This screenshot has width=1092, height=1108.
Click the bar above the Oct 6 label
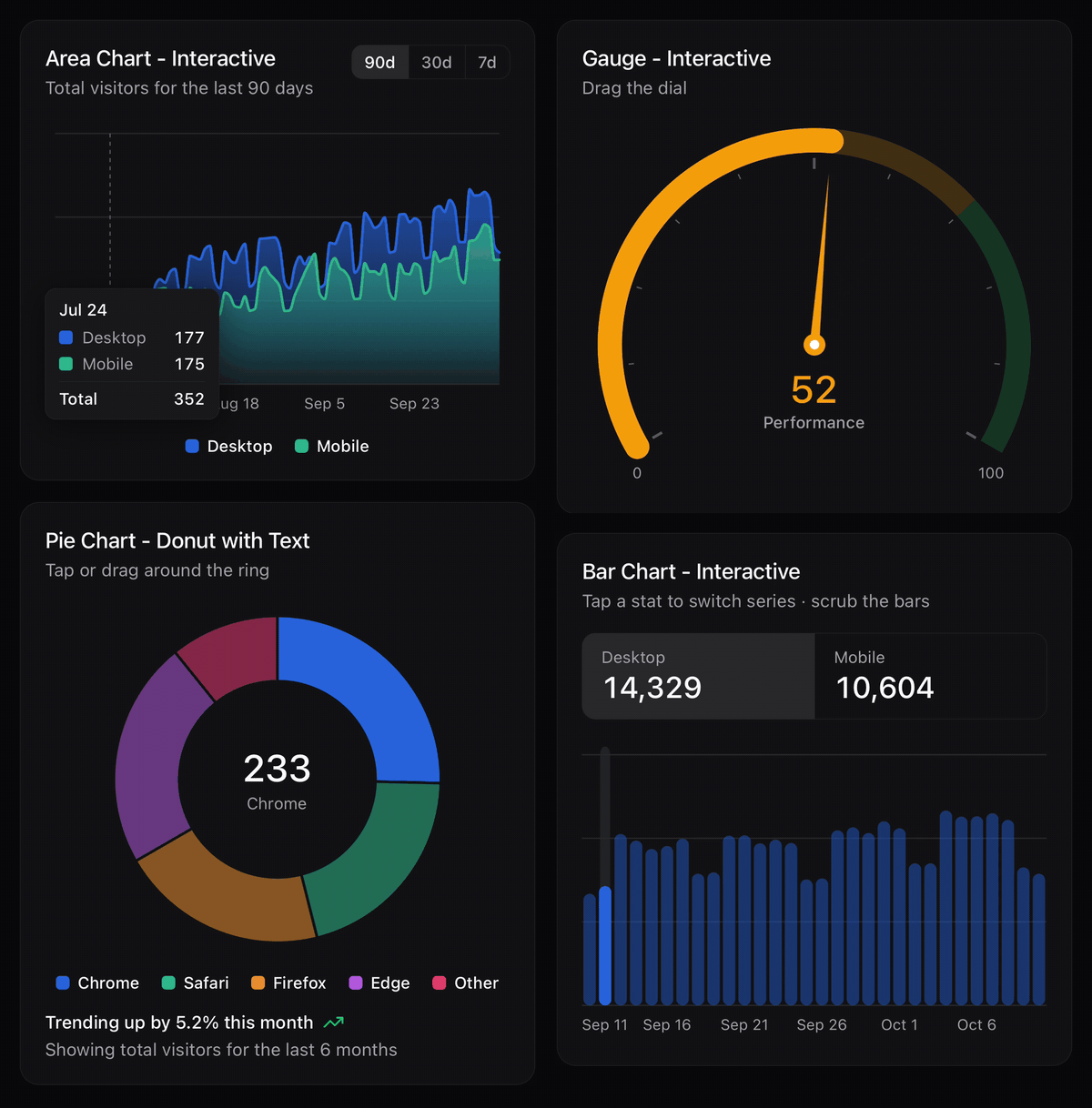[x=976, y=911]
